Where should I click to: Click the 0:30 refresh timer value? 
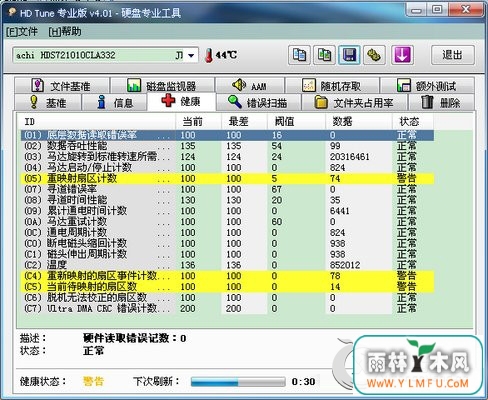coord(303,382)
